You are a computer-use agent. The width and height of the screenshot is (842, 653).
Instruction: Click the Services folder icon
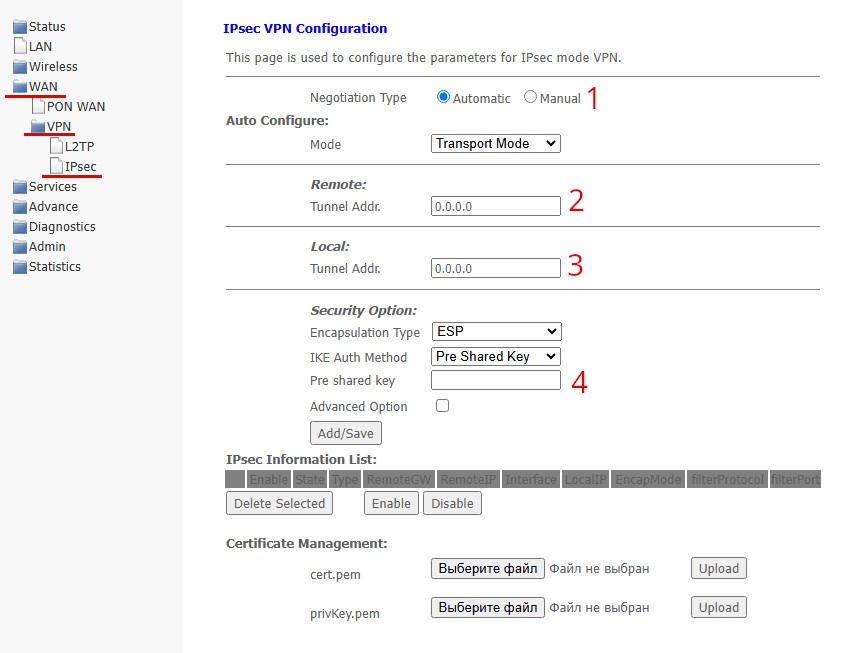click(20, 187)
